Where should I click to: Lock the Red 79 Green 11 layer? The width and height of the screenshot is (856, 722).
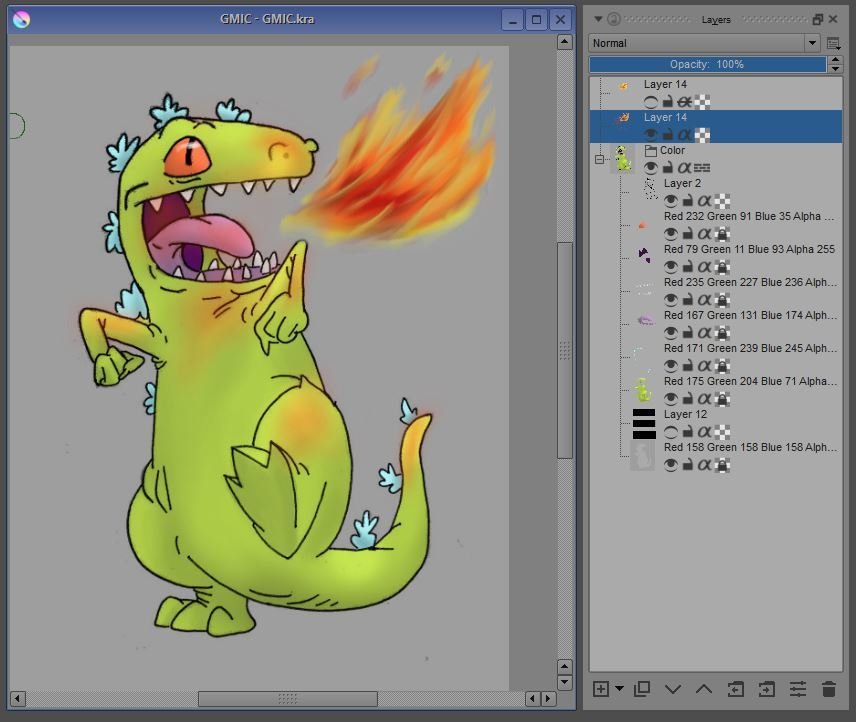(x=688, y=267)
